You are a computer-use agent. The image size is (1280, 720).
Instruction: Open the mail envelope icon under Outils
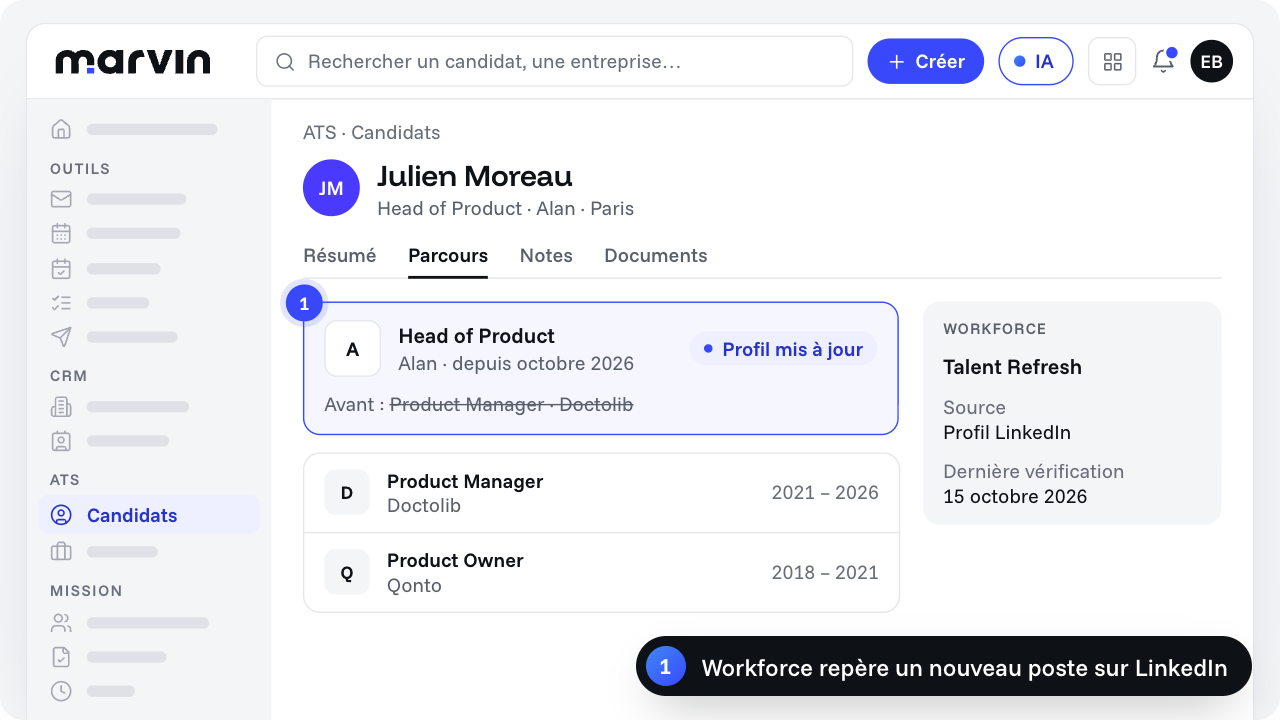point(61,199)
